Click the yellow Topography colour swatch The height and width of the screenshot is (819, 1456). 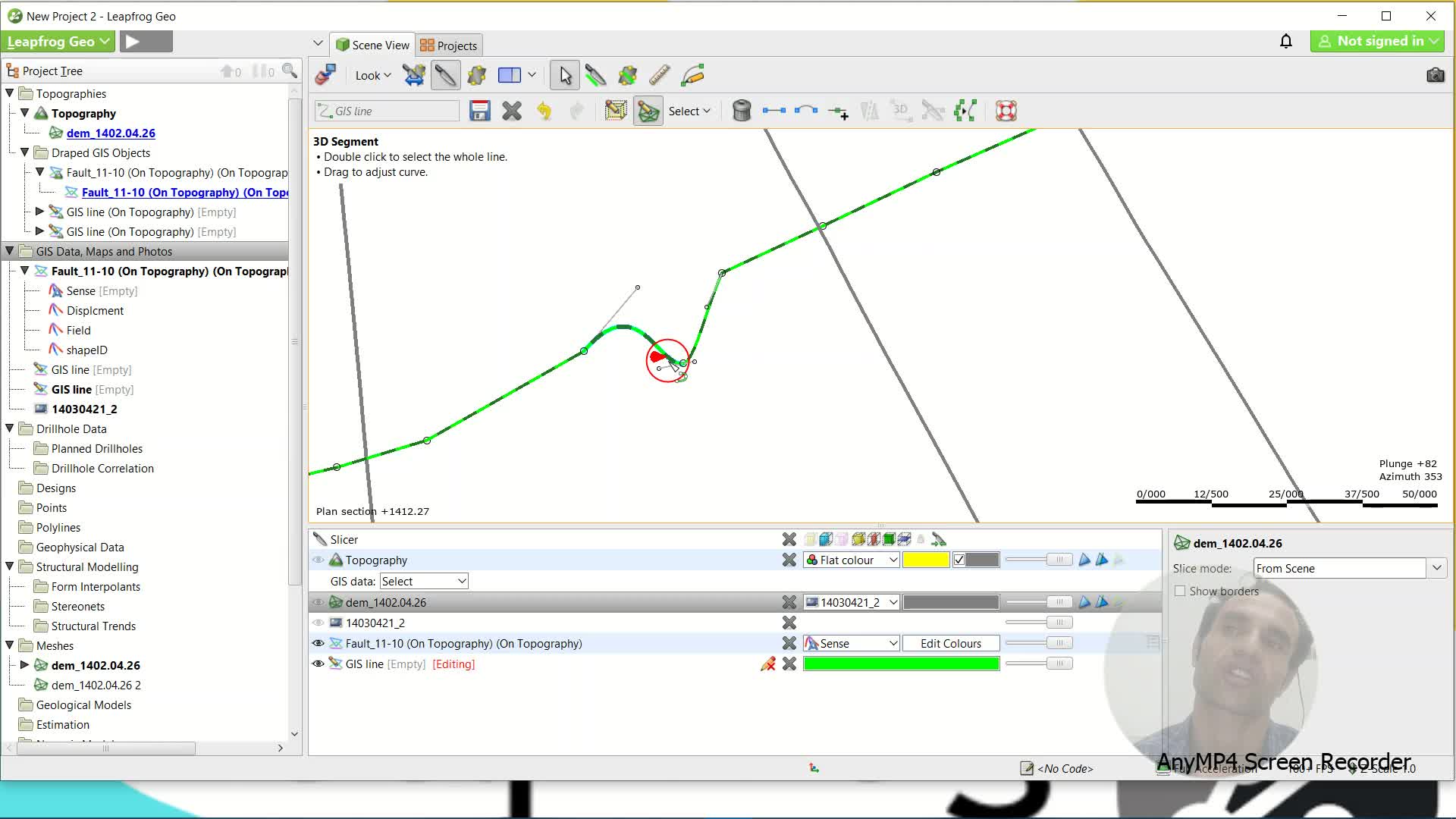click(x=925, y=560)
